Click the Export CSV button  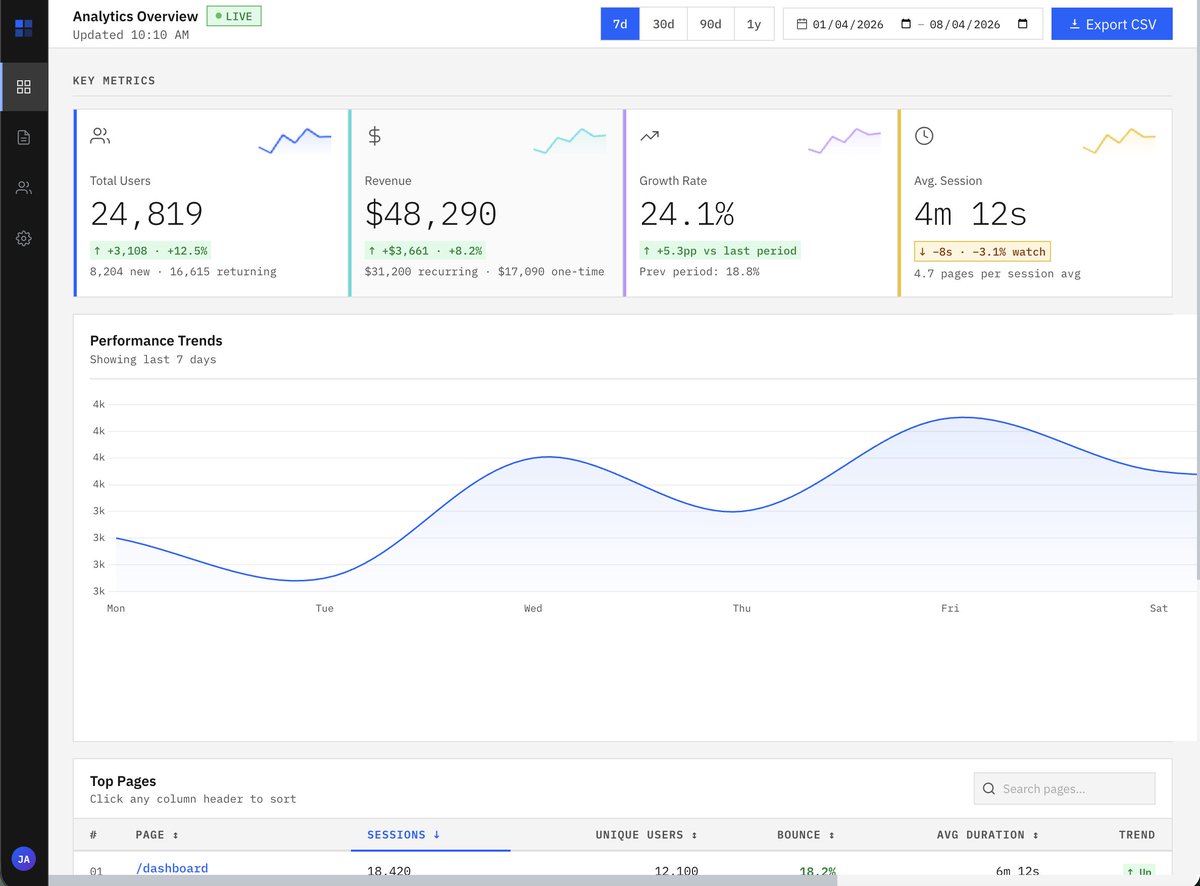[x=1111, y=24]
